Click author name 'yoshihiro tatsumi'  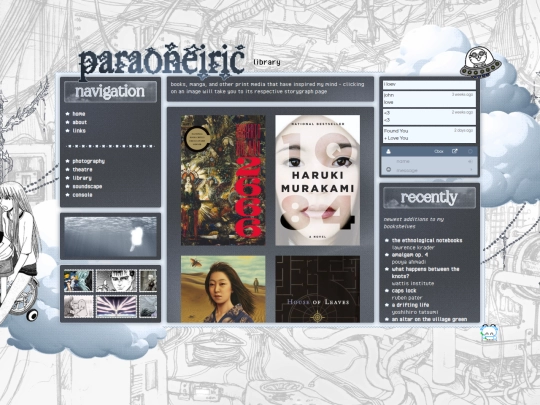click(x=415, y=312)
